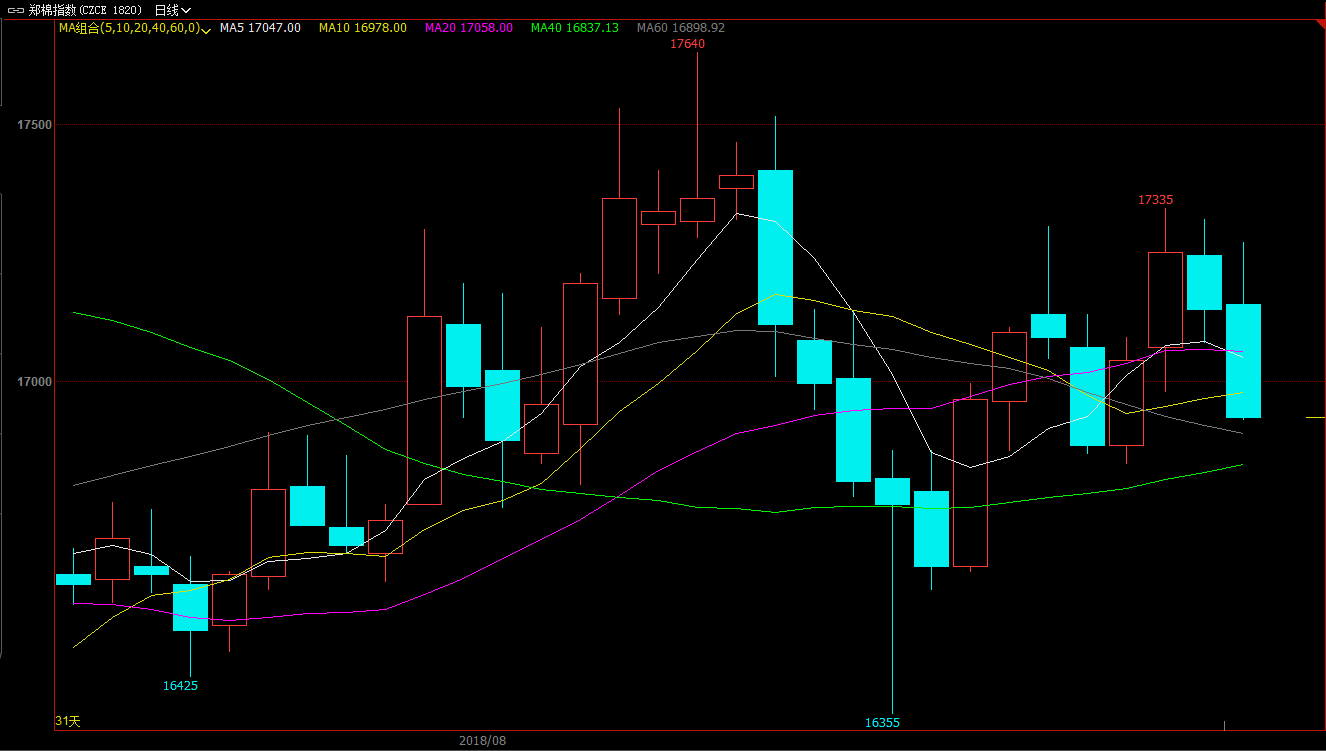Click the MA5 17047.00 readout
The width and height of the screenshot is (1326, 751).
tap(260, 28)
